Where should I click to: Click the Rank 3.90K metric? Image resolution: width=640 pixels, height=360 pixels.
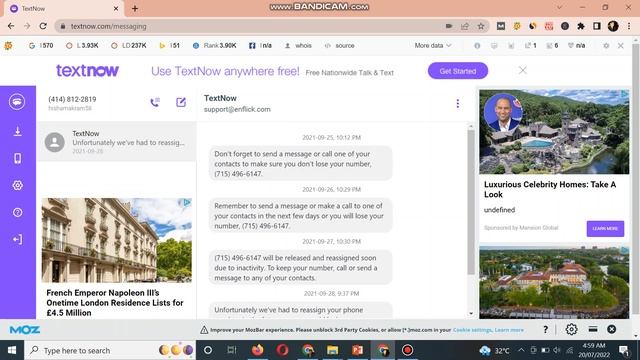coord(215,45)
